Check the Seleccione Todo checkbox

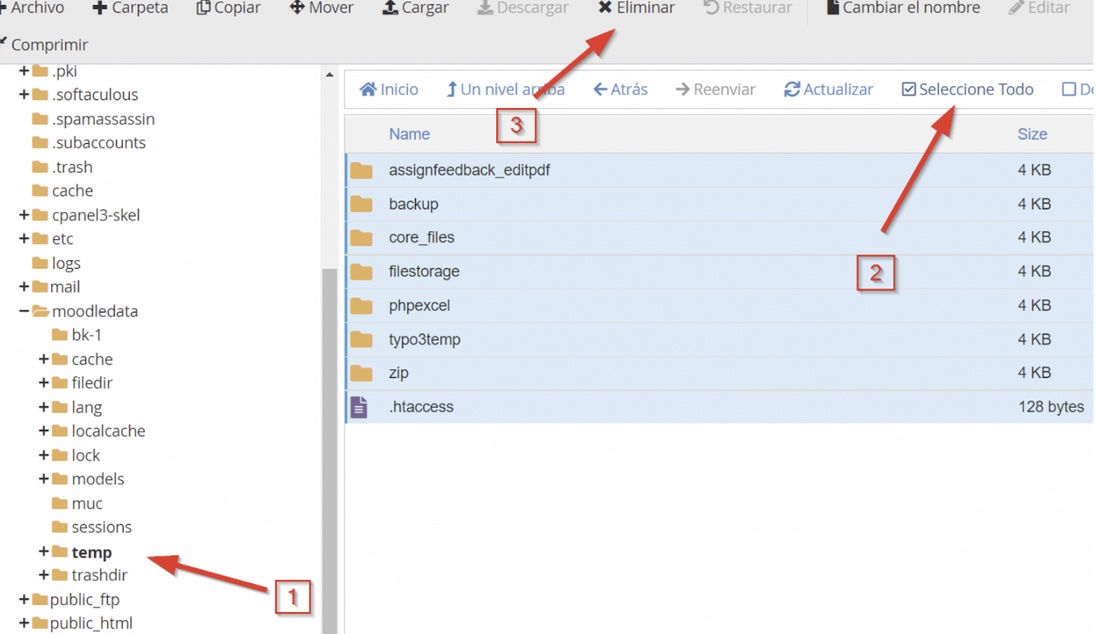click(x=909, y=89)
